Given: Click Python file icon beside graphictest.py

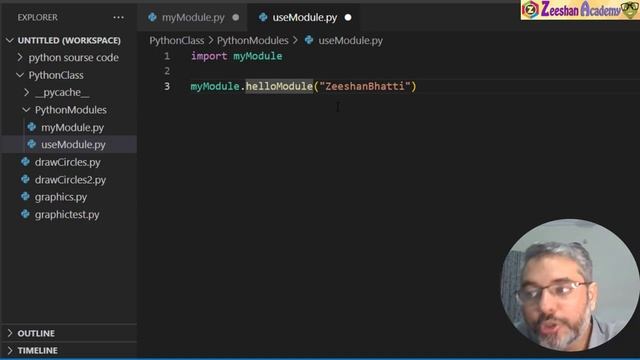Looking at the screenshot, I should tap(25, 214).
